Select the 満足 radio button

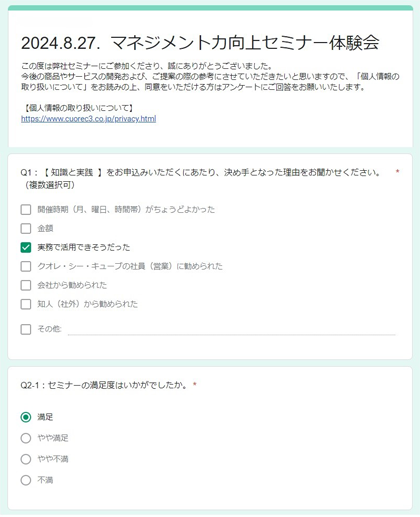point(26,417)
